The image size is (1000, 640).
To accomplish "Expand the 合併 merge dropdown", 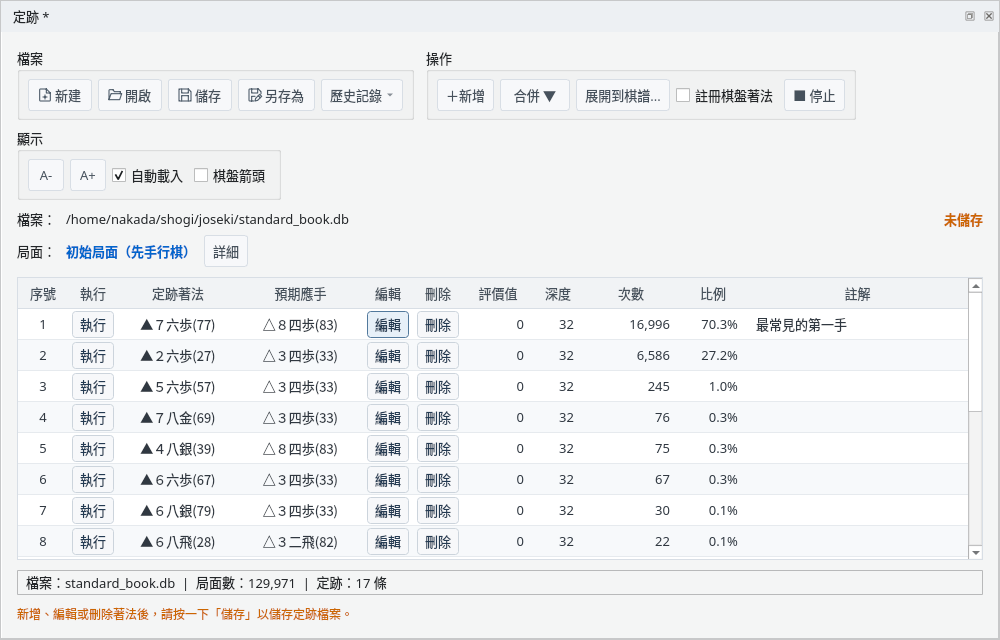I will point(534,96).
